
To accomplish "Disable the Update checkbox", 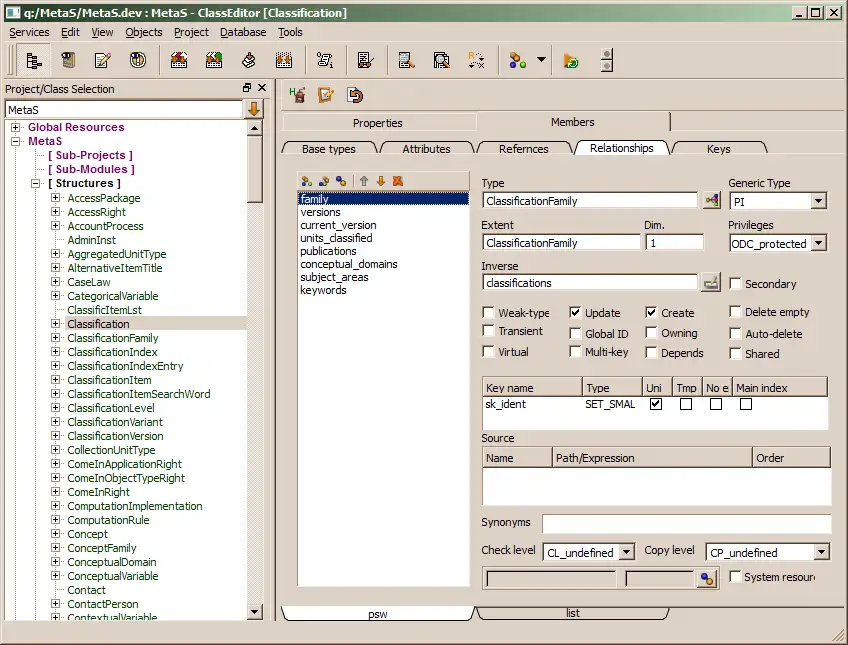I will pyautogui.click(x=576, y=312).
